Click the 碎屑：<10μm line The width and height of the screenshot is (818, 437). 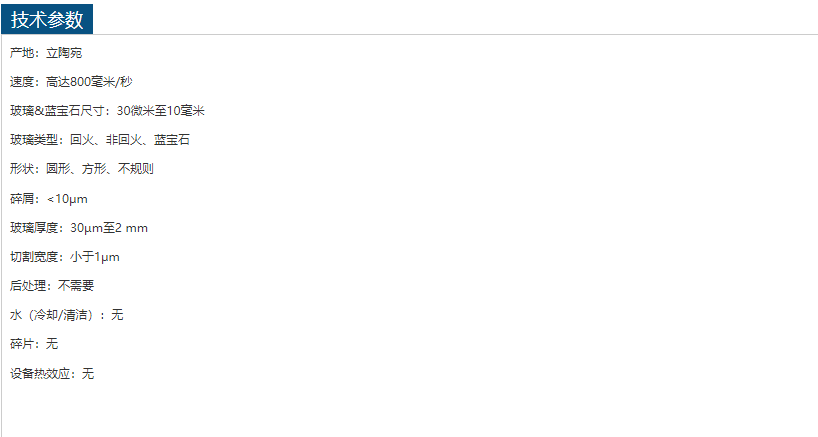tap(49, 199)
